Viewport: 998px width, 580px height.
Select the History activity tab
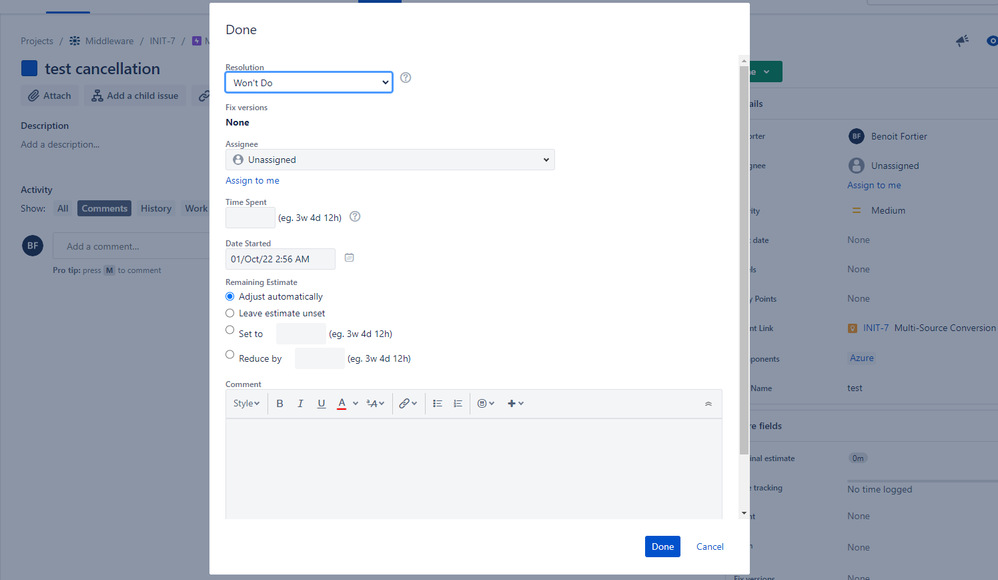156,208
